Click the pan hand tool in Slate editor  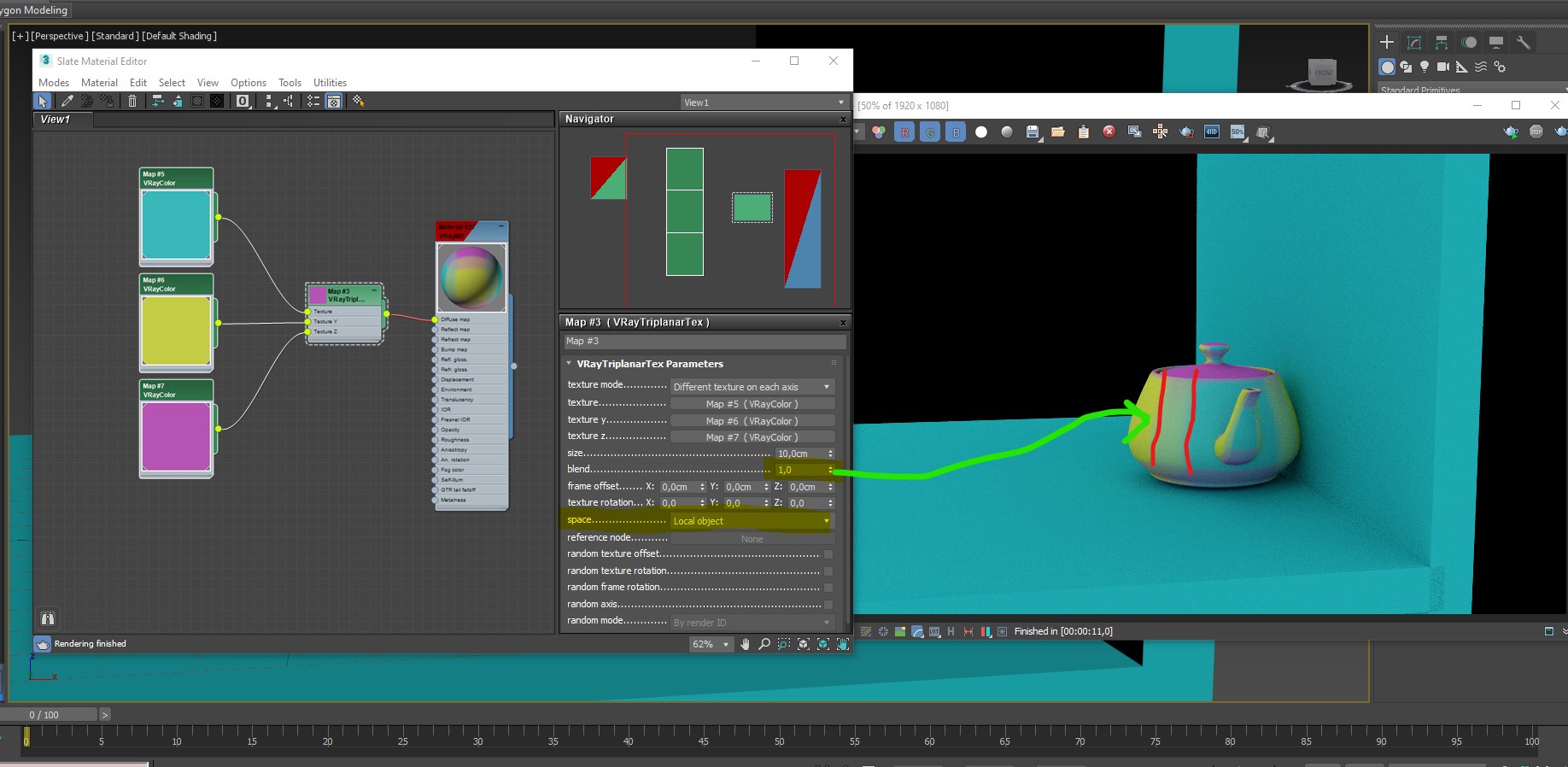coord(745,644)
